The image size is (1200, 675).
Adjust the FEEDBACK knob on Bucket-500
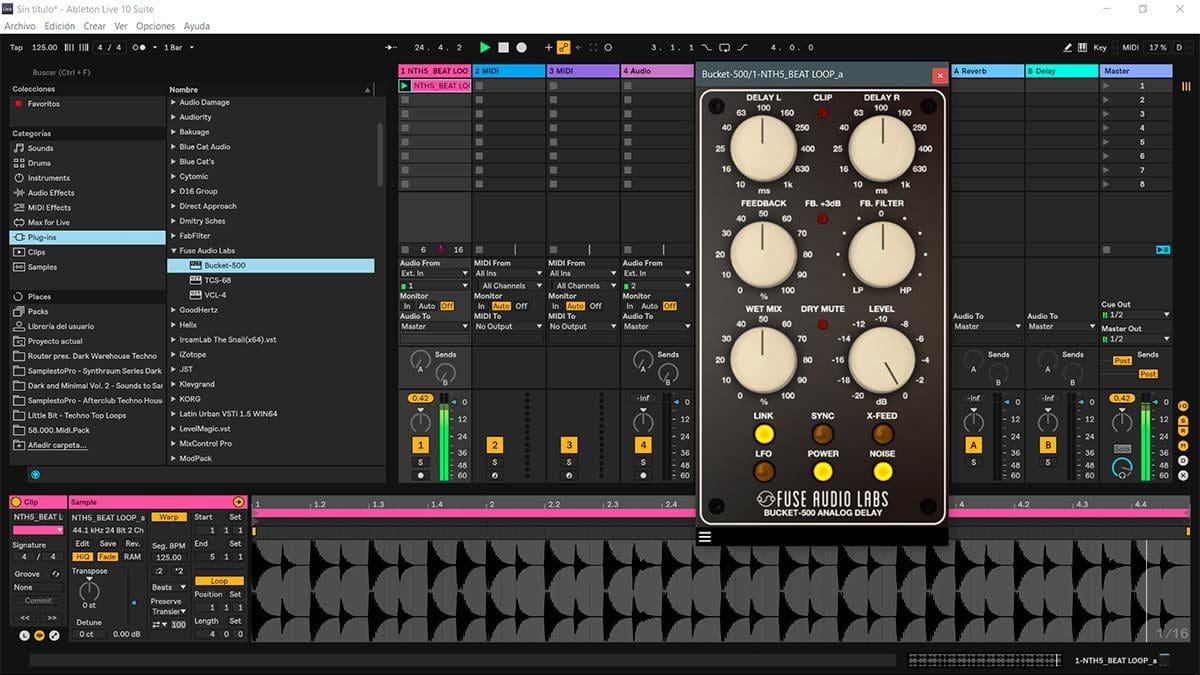click(764, 253)
